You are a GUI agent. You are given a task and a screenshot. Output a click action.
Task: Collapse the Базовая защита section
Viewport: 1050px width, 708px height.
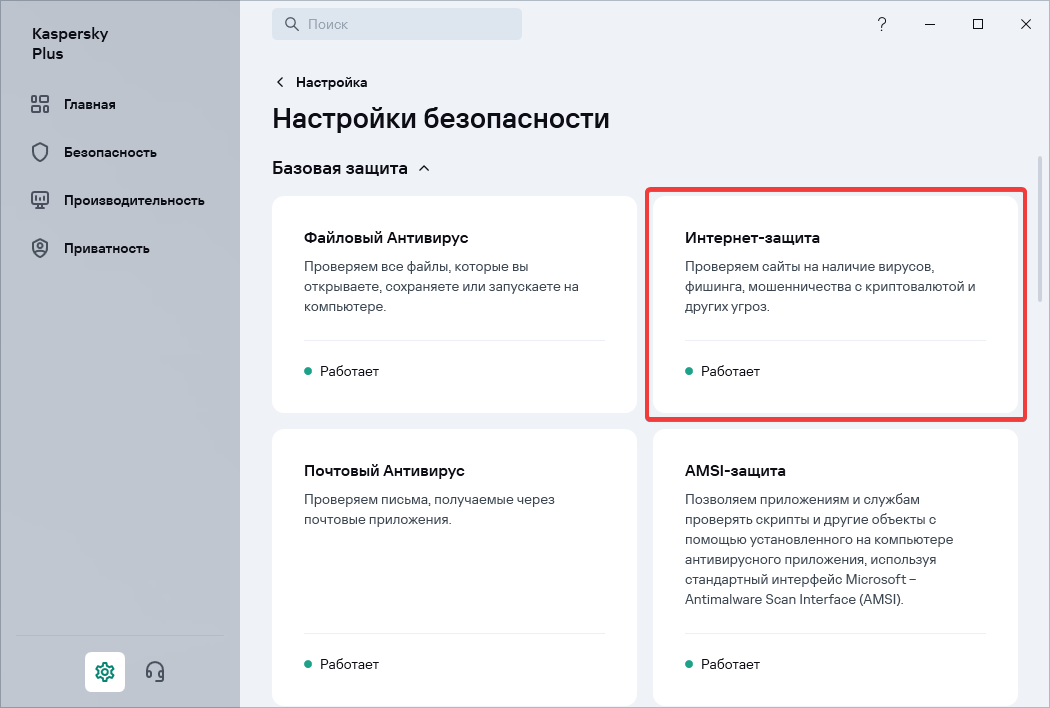click(x=424, y=168)
